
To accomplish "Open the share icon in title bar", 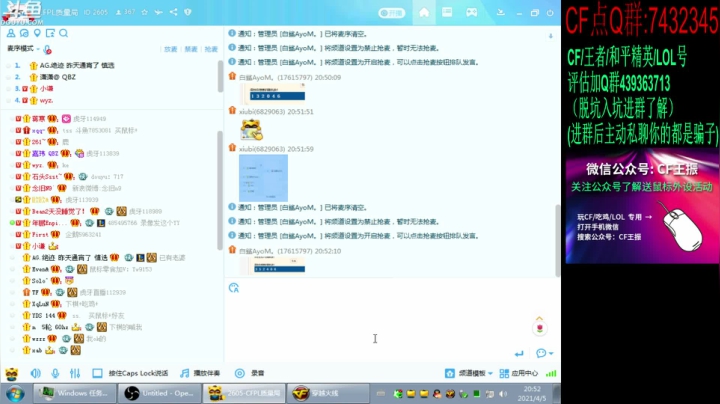I will [x=174, y=12].
